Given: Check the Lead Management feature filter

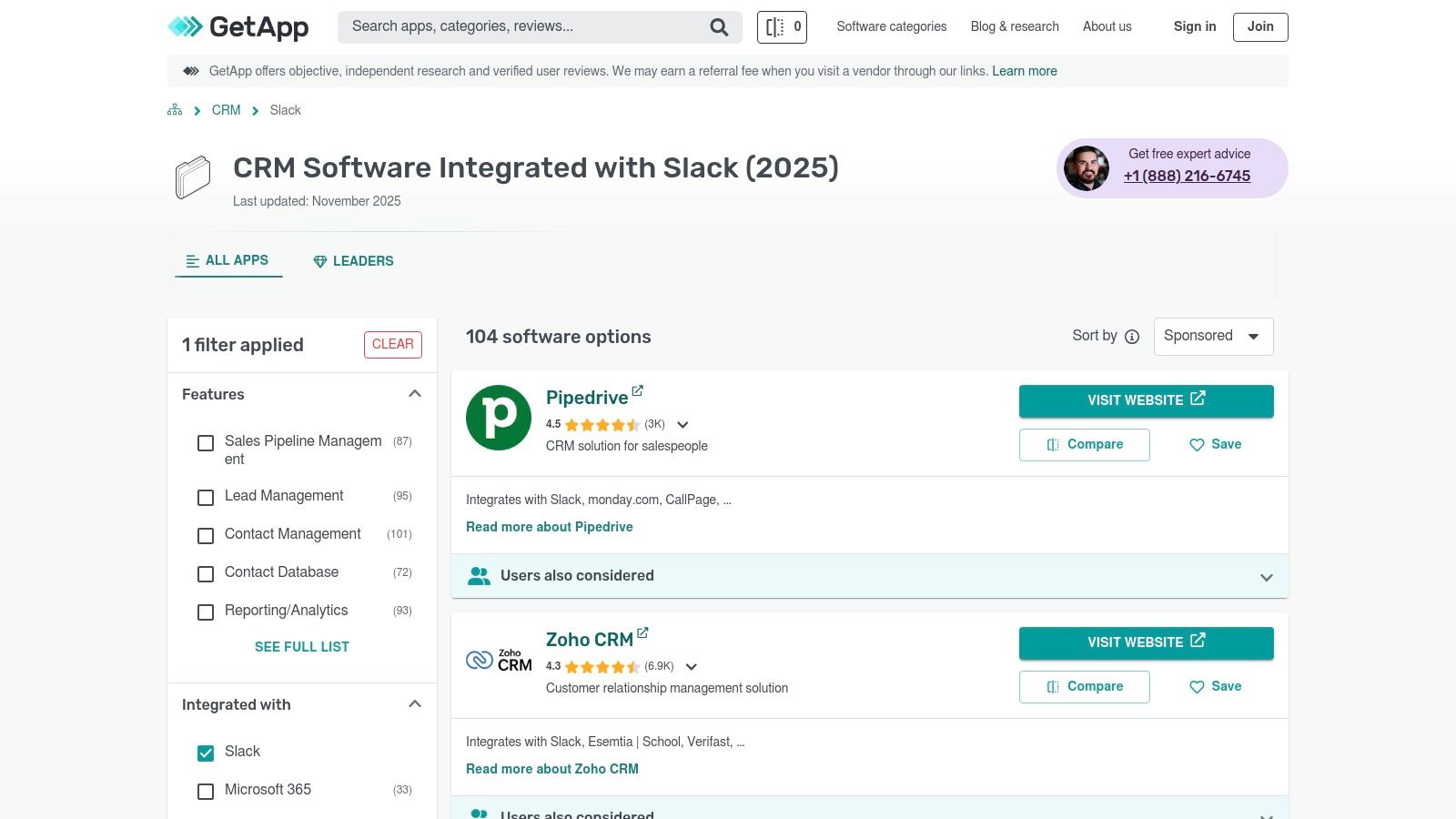Looking at the screenshot, I should 205,498.
